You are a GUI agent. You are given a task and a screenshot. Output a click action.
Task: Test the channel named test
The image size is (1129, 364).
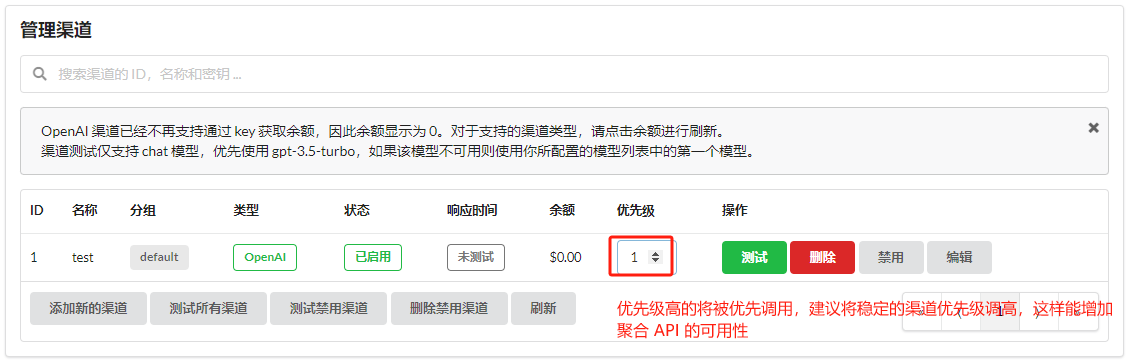(x=754, y=258)
